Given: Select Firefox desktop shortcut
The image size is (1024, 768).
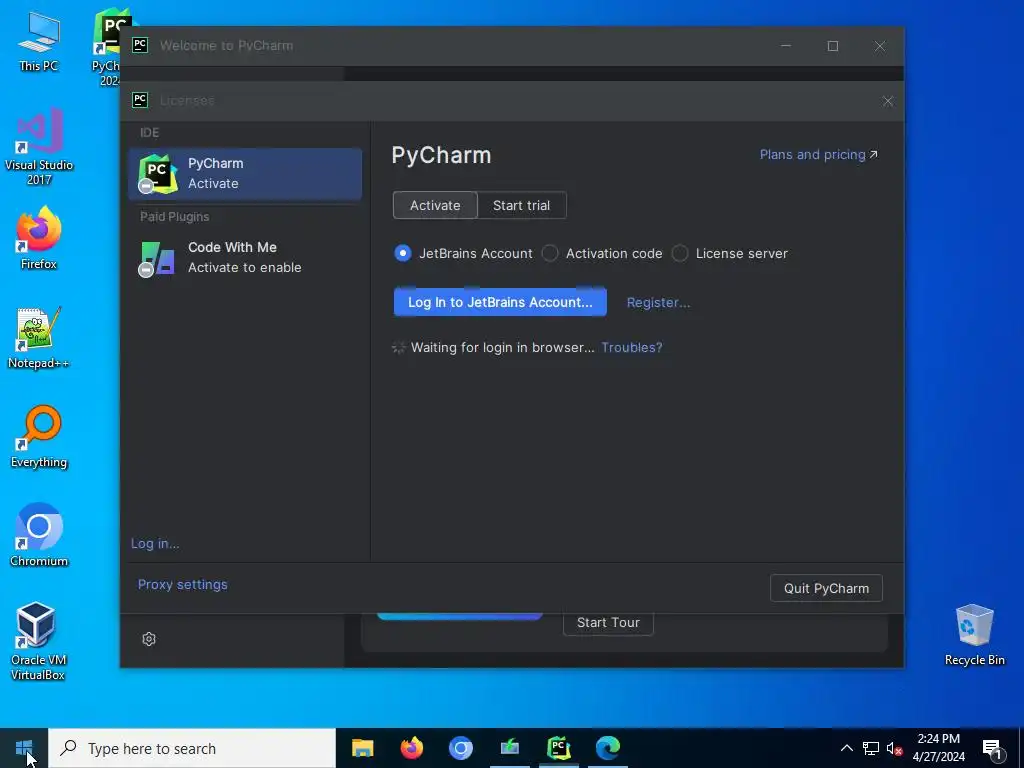Looking at the screenshot, I should 39,238.
